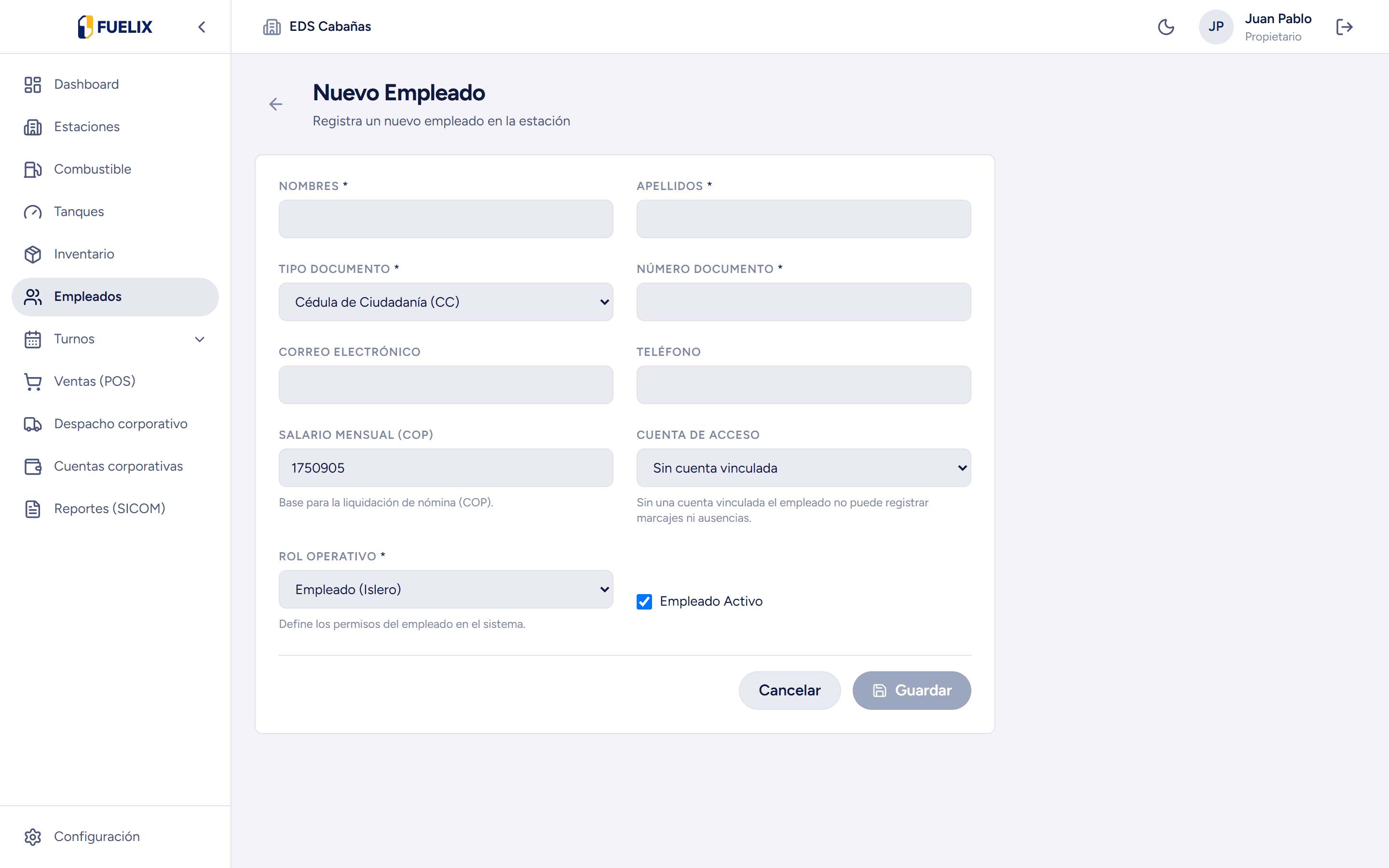Click the Empleados people icon
Image resolution: width=1389 pixels, height=868 pixels.
(33, 297)
